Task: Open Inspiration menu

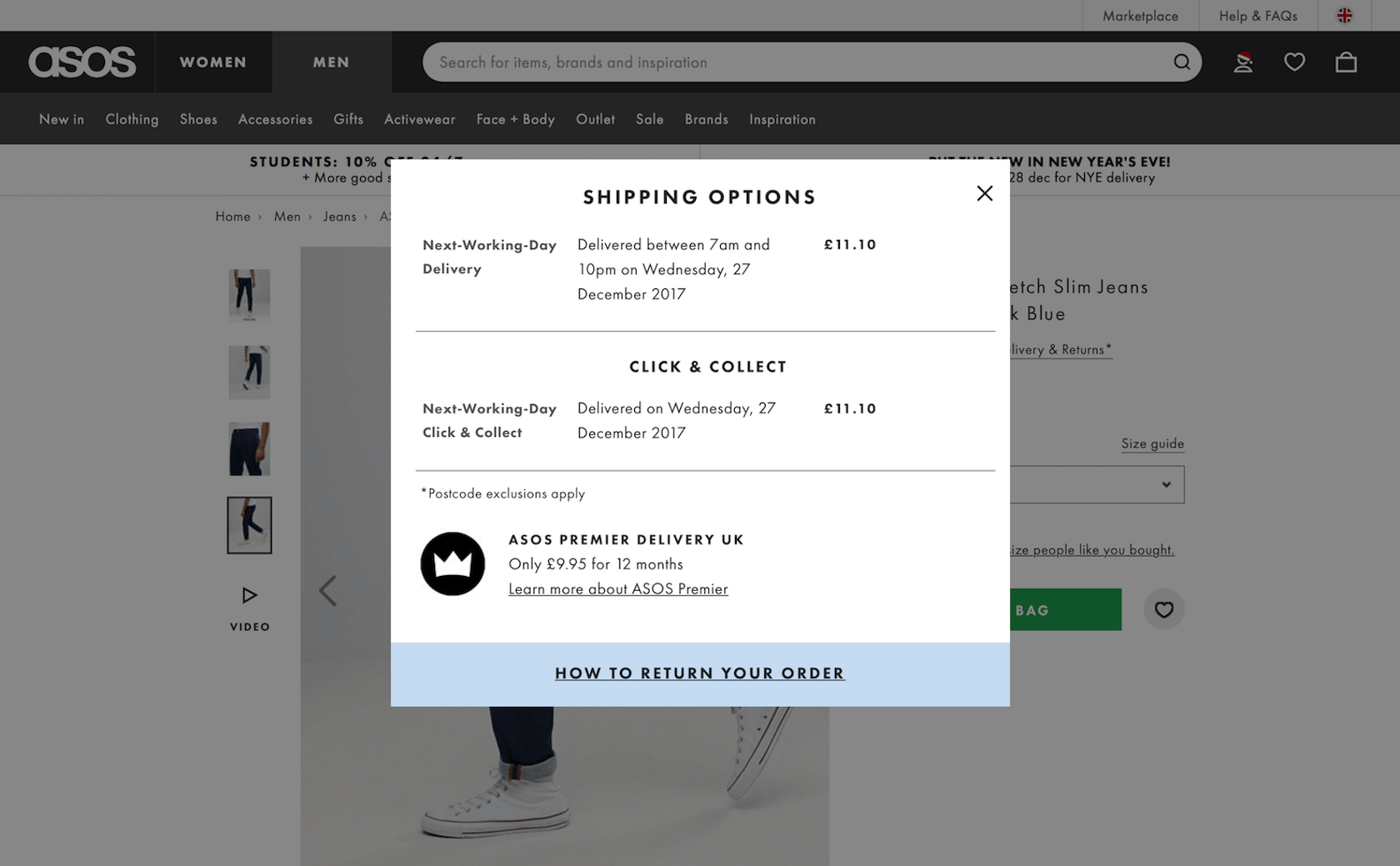Action: tap(782, 119)
